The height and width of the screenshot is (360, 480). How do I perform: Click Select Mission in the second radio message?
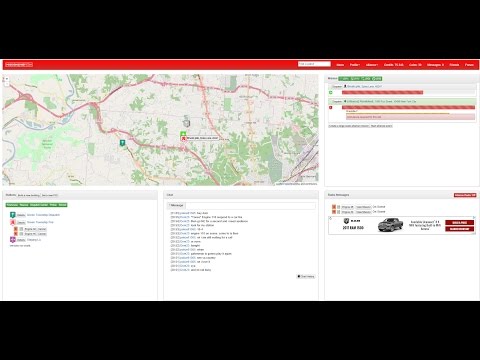click(363, 212)
